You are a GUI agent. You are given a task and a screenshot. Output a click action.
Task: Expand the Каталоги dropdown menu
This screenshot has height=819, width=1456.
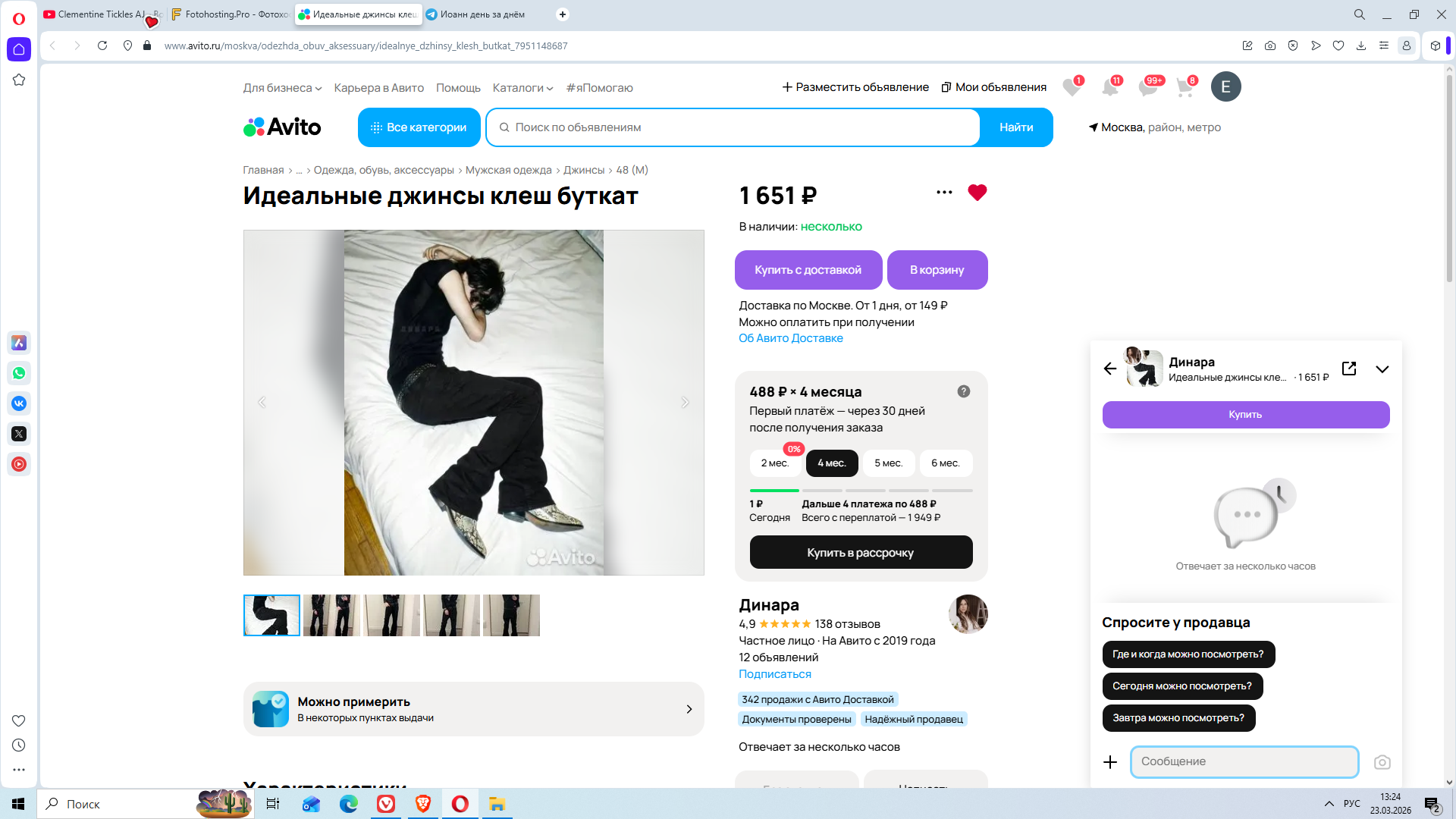[522, 88]
